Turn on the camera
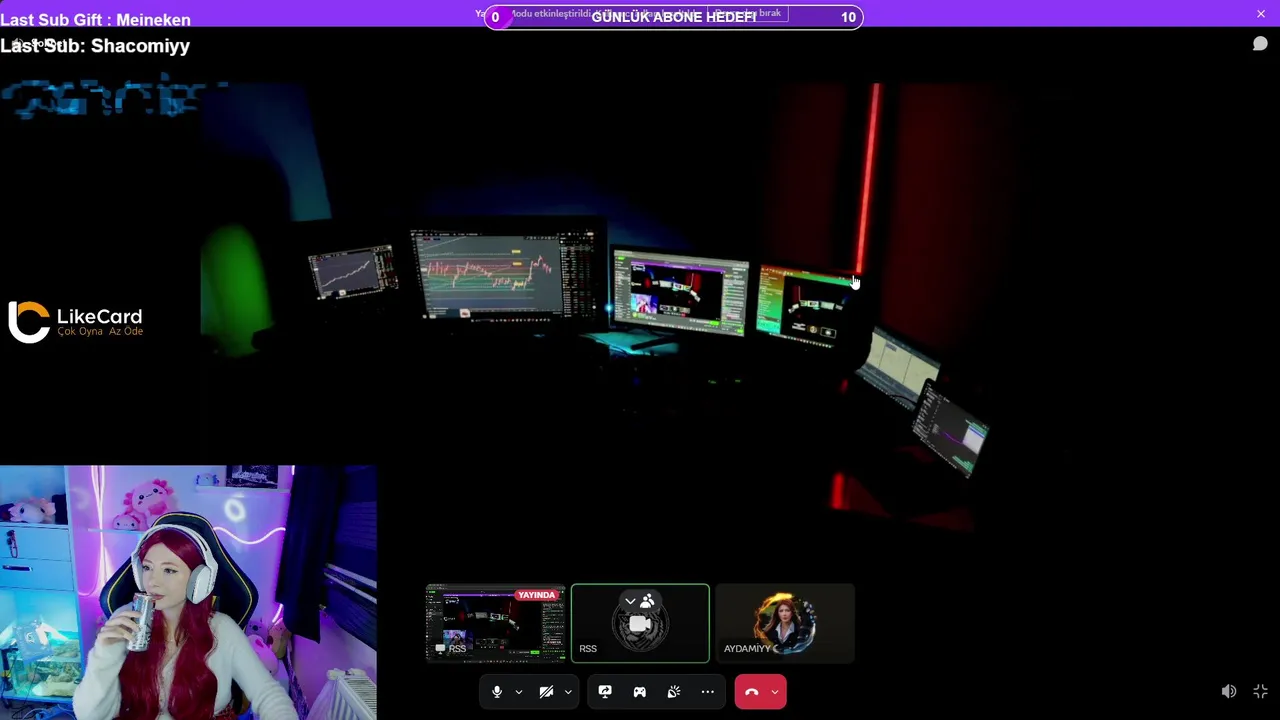This screenshot has height=720, width=1280. [546, 692]
